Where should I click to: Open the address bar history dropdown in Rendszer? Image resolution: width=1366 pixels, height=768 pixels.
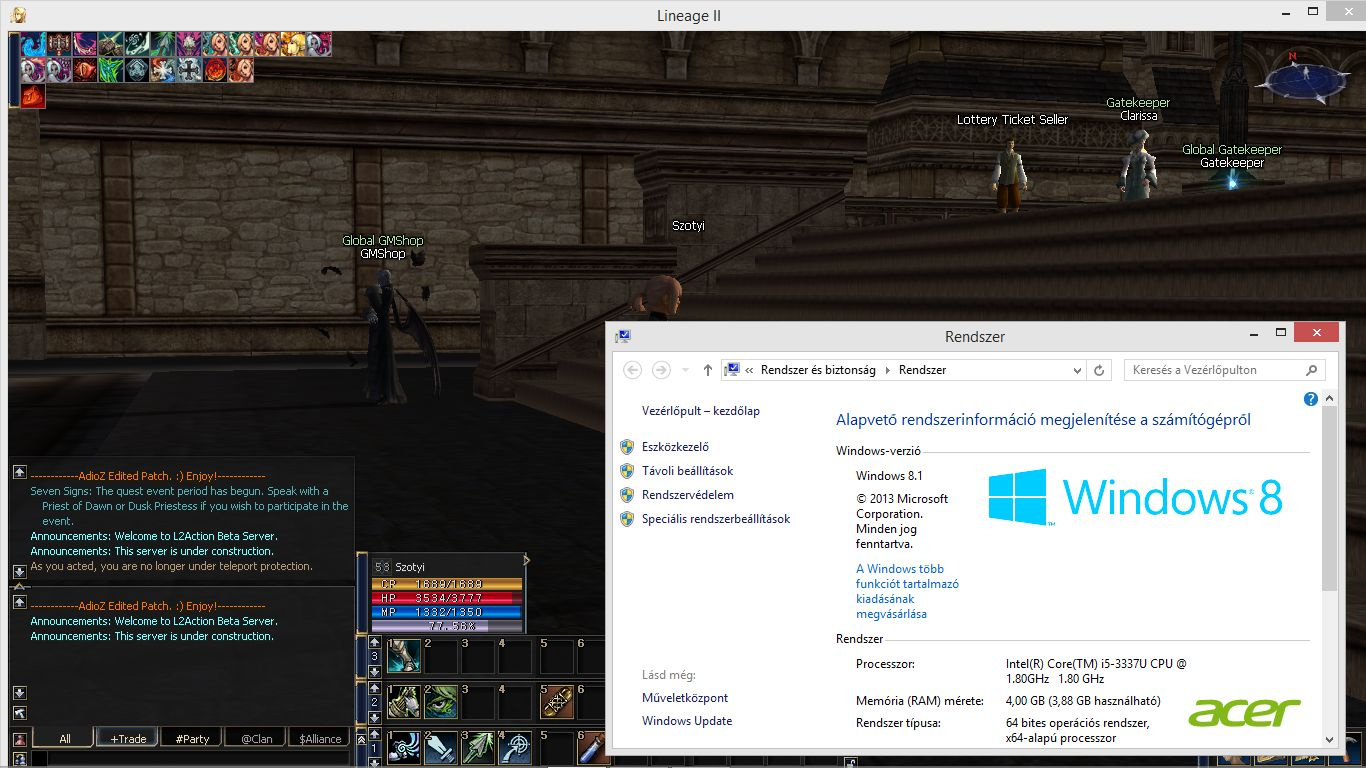coord(1077,370)
